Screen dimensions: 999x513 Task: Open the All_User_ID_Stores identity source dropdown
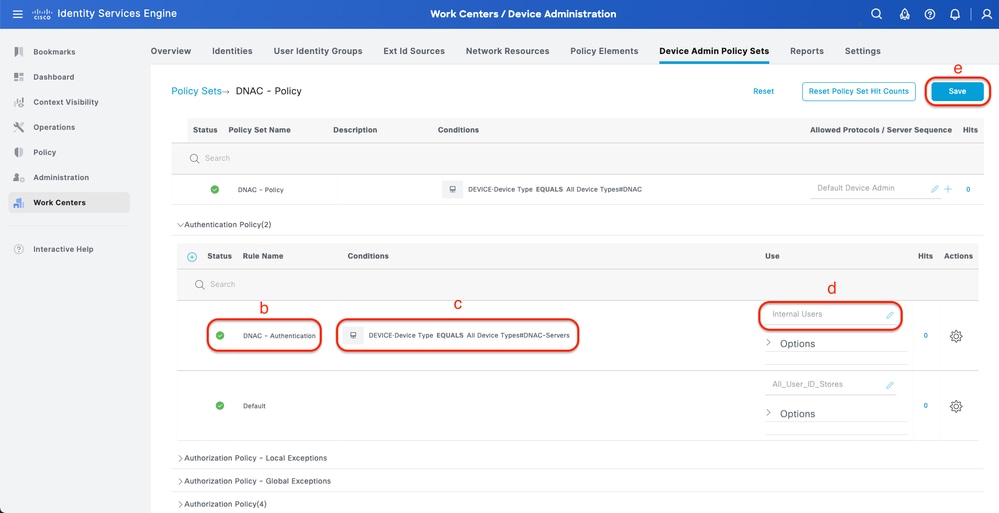pos(830,385)
